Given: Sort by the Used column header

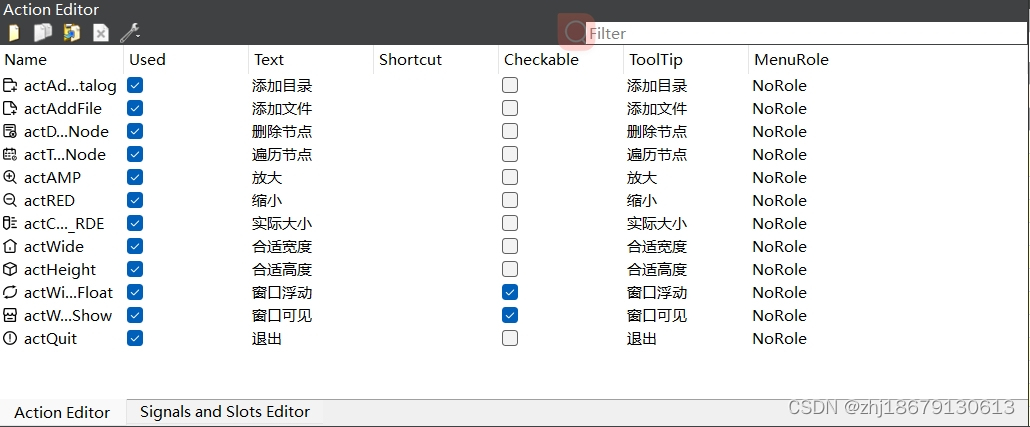Looking at the screenshot, I should click(x=186, y=60).
